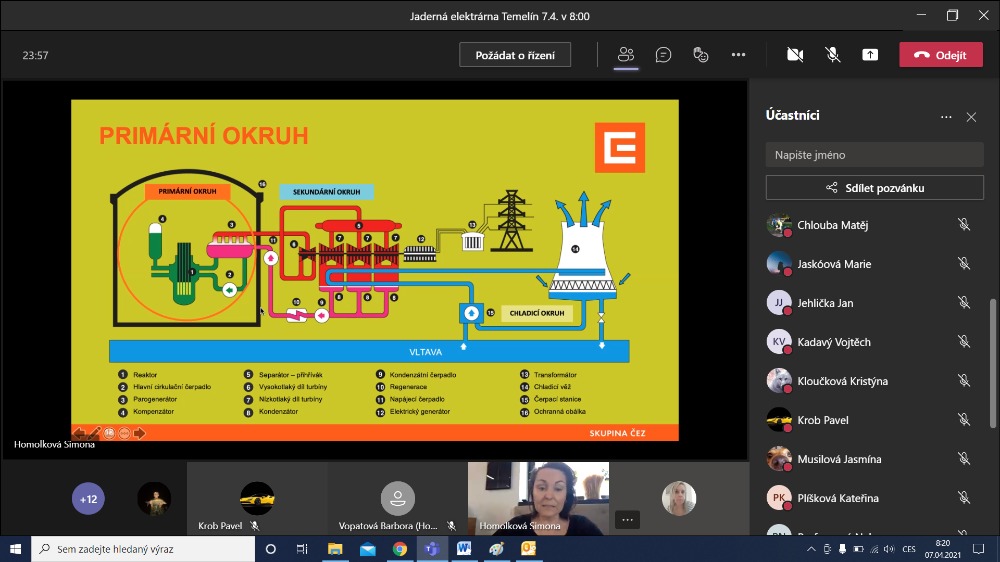Select participant Musilová Jasmína in list
1000x562 pixels.
839,459
